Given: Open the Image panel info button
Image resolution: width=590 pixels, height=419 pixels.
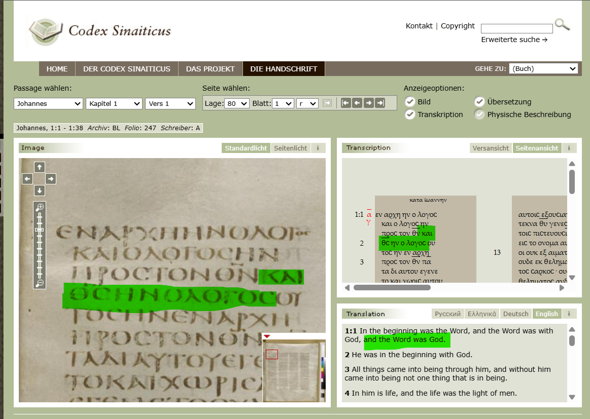Looking at the screenshot, I should 318,148.
